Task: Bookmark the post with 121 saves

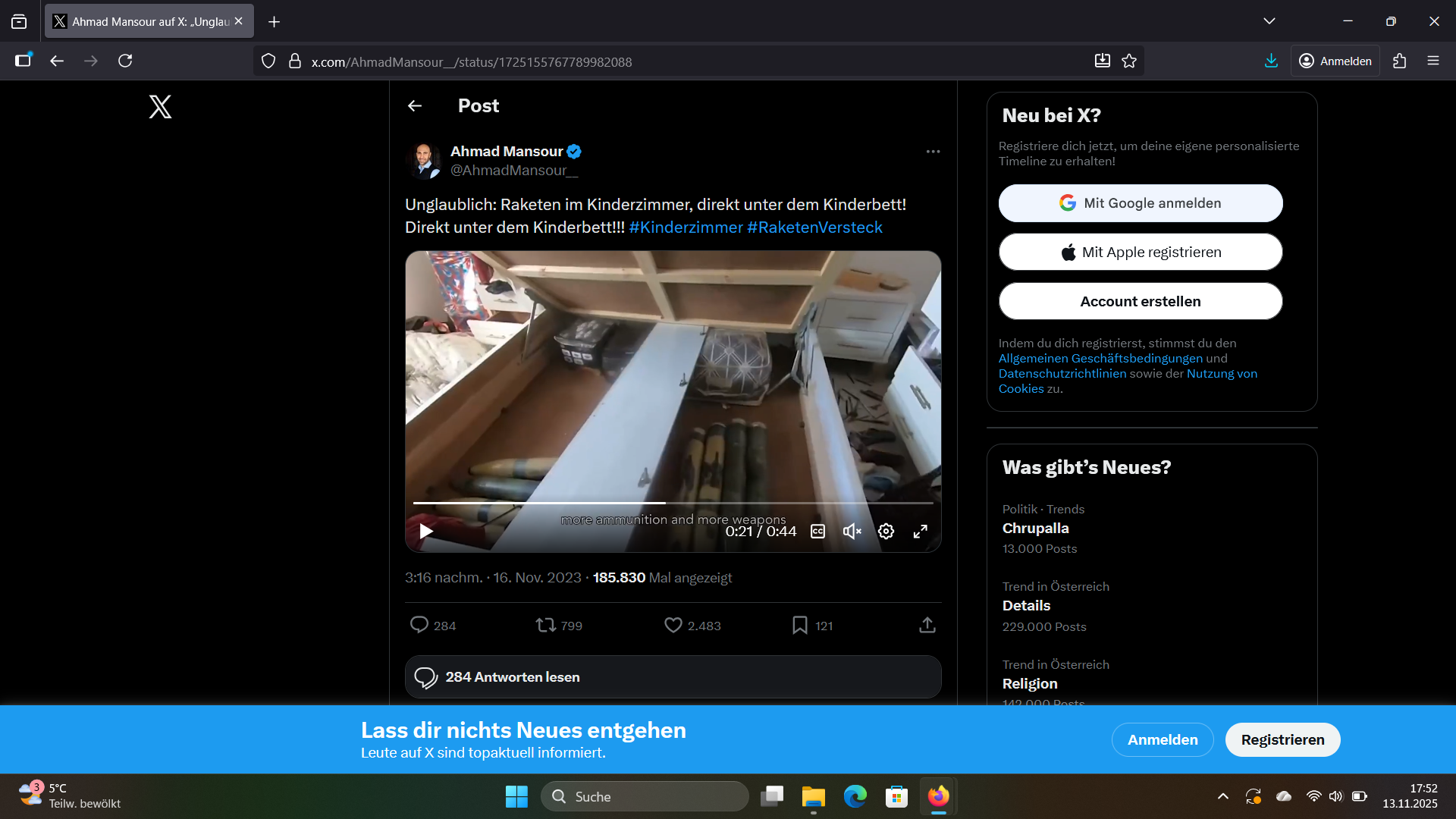Action: [x=799, y=625]
